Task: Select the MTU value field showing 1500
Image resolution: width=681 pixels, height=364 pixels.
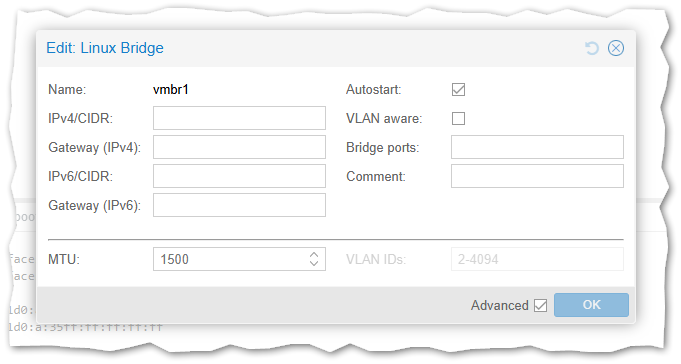Action: 231,259
